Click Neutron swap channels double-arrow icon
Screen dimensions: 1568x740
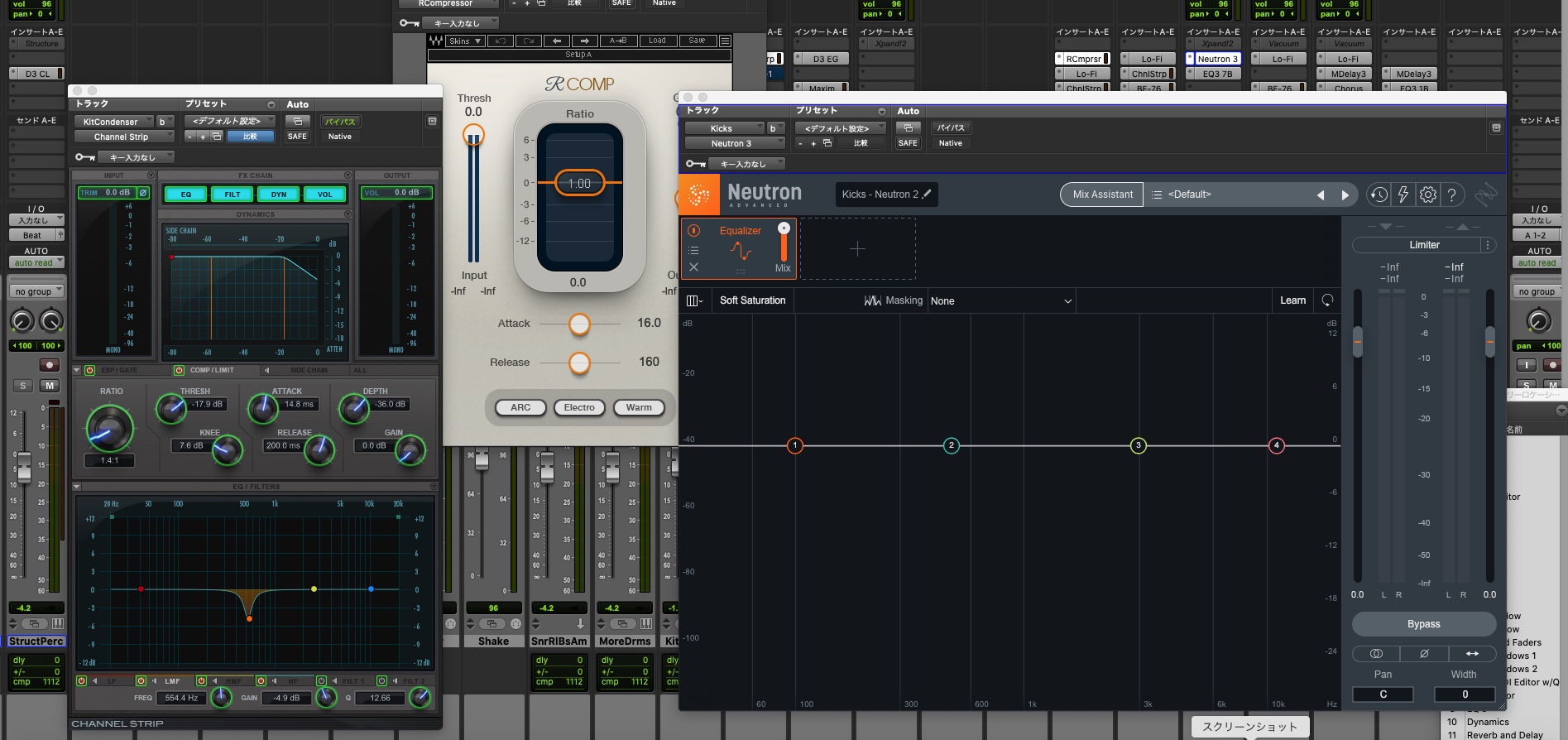[x=1472, y=653]
